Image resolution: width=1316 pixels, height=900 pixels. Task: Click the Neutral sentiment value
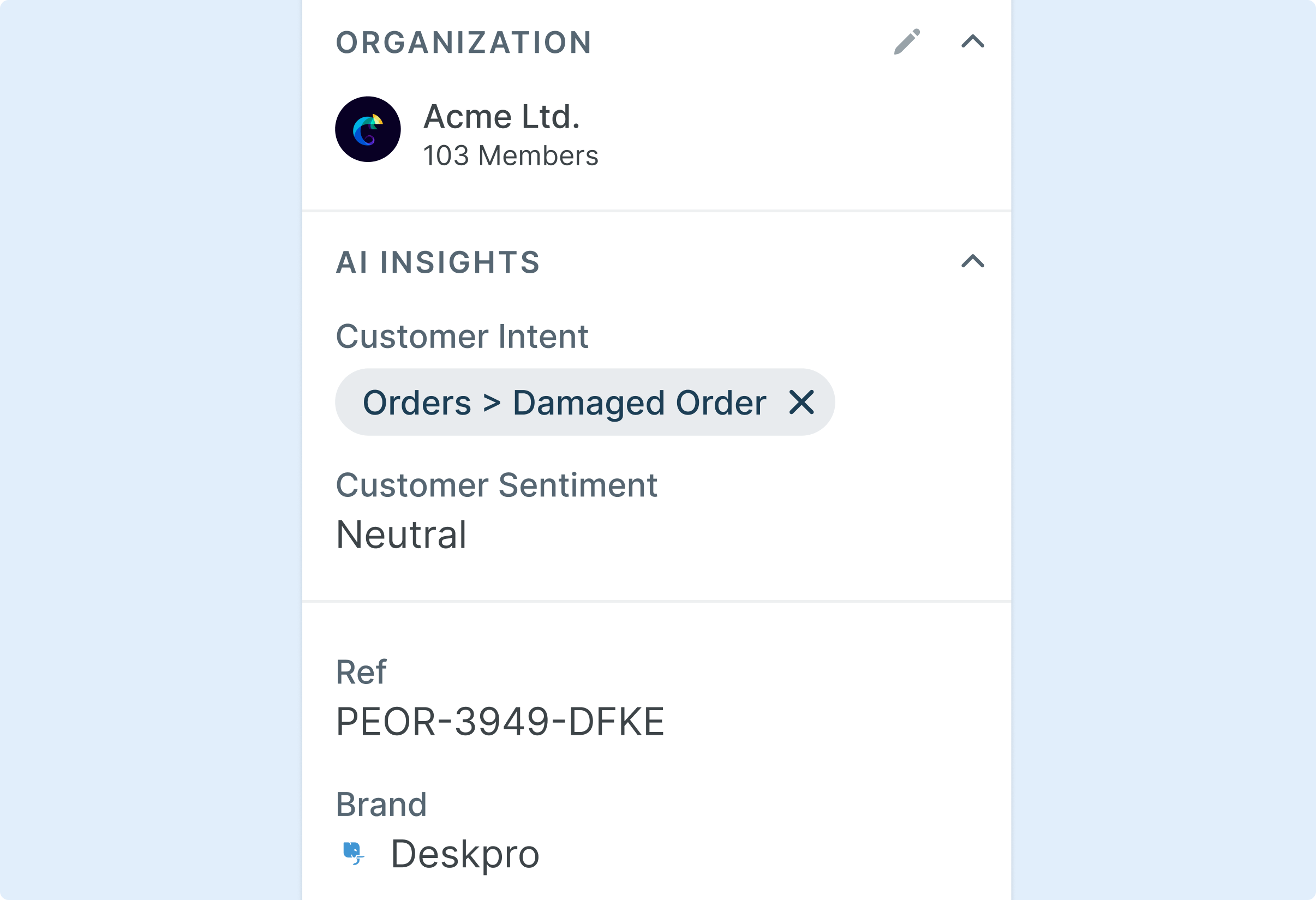click(x=401, y=535)
